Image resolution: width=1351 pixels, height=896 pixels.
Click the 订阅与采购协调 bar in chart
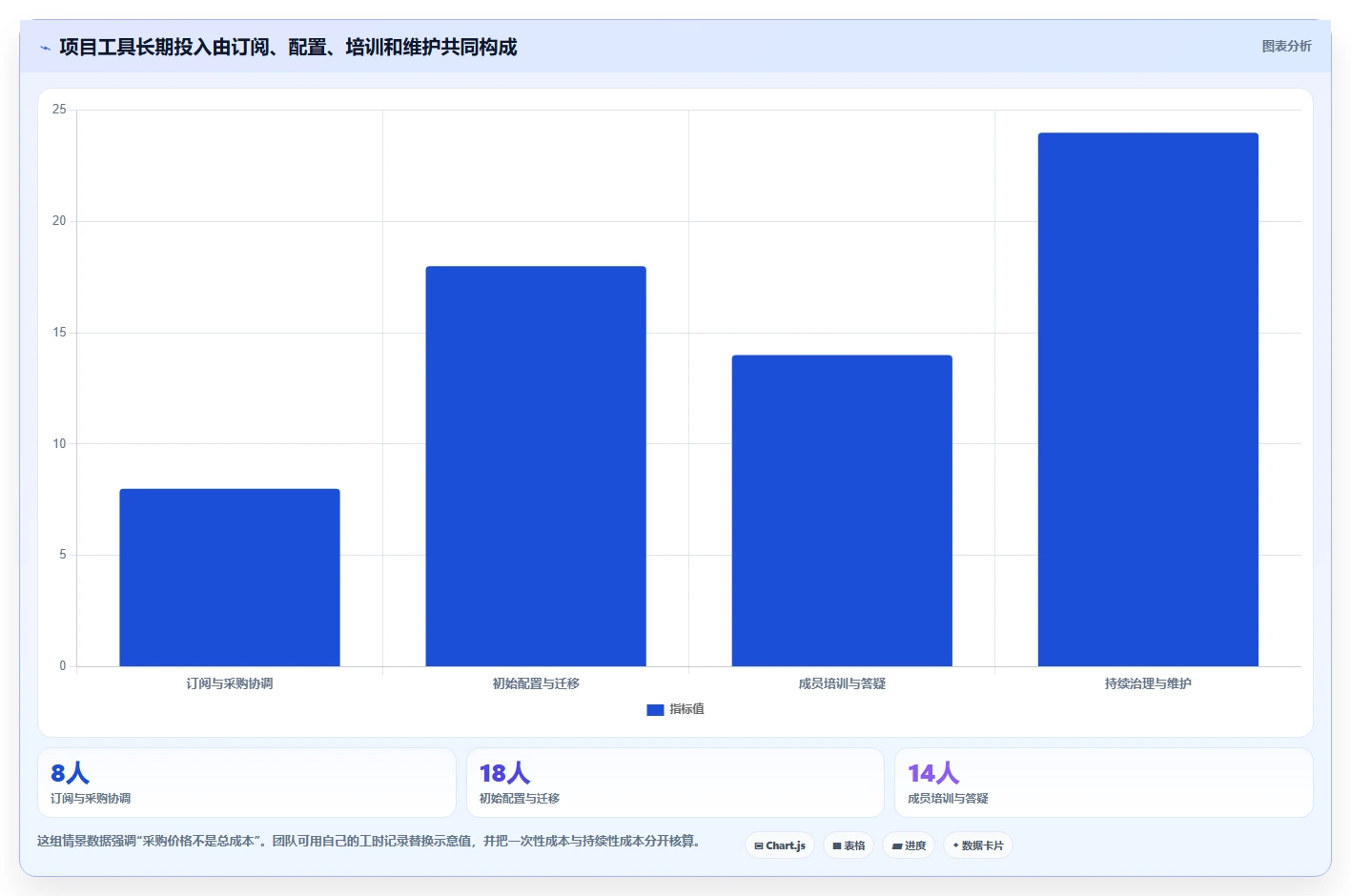point(230,578)
